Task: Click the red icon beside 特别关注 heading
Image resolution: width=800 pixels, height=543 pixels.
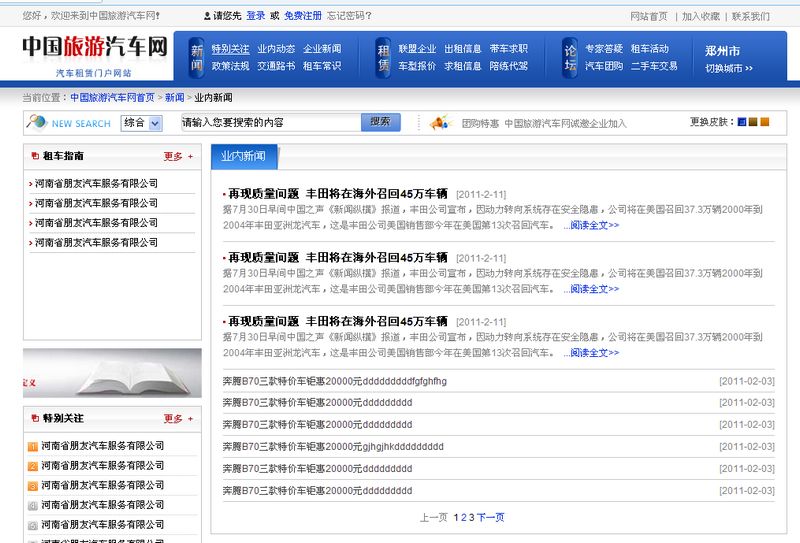Action: click(35, 418)
